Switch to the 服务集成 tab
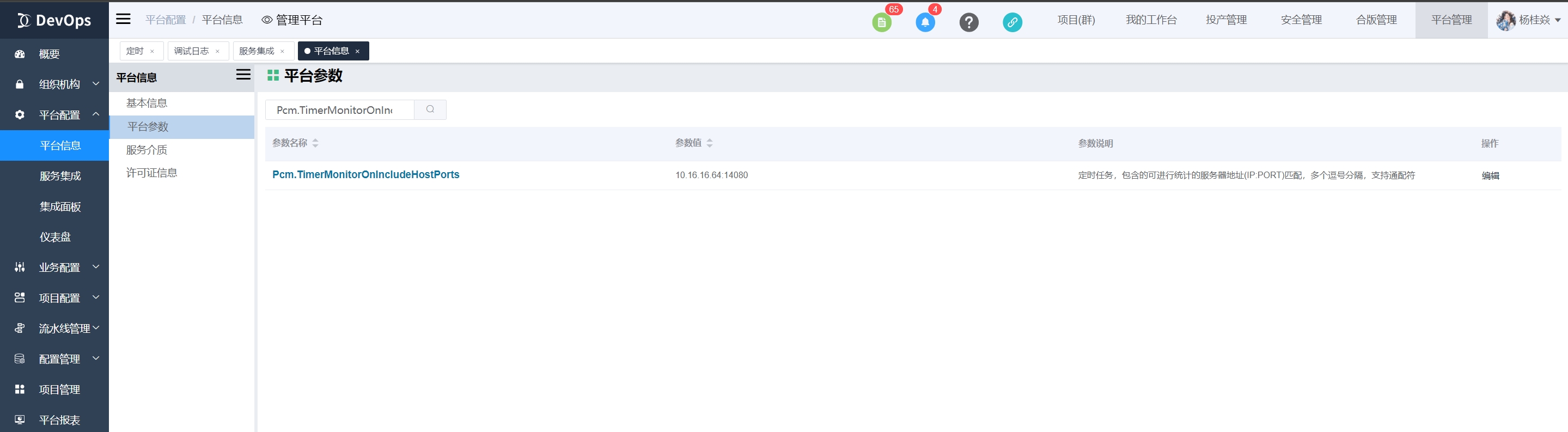 coord(257,51)
